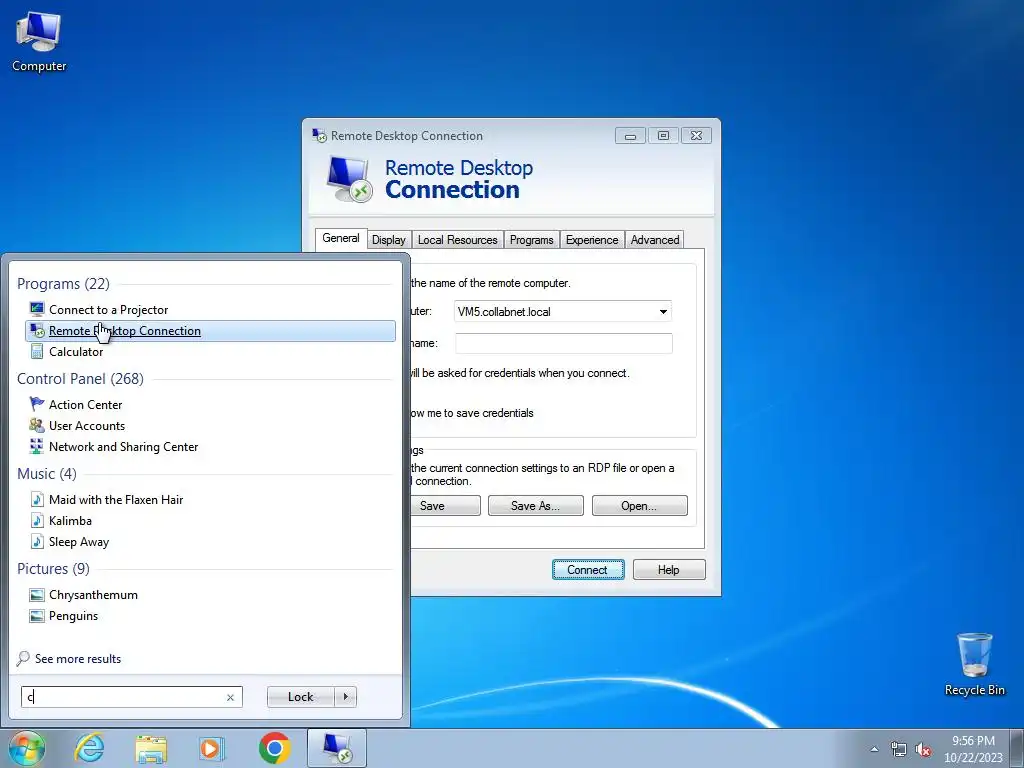Click the magnifier icon next to See more results
This screenshot has height=768, width=1024.
[24, 658]
